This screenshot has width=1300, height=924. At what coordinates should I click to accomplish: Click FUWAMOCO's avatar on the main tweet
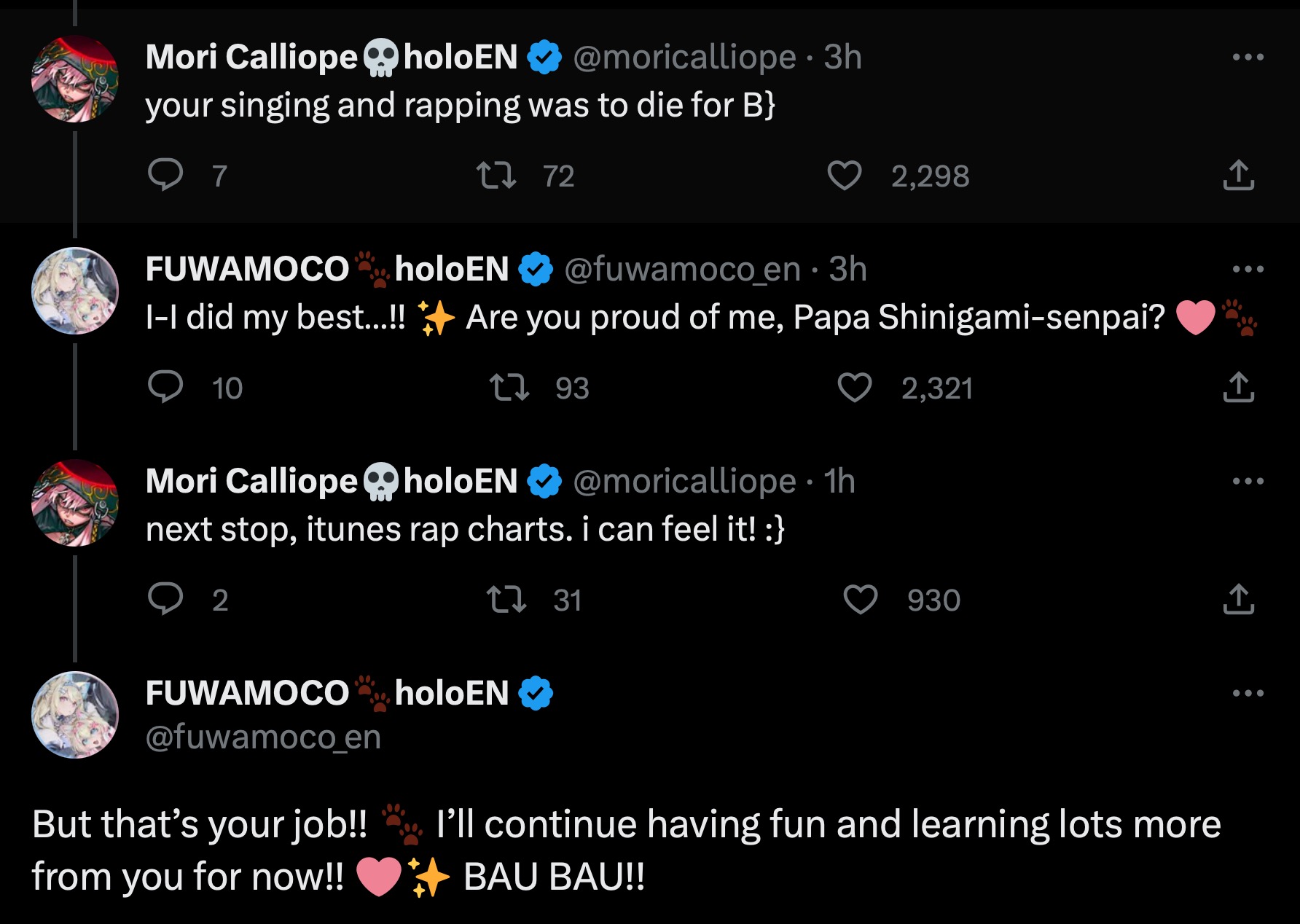point(75,715)
